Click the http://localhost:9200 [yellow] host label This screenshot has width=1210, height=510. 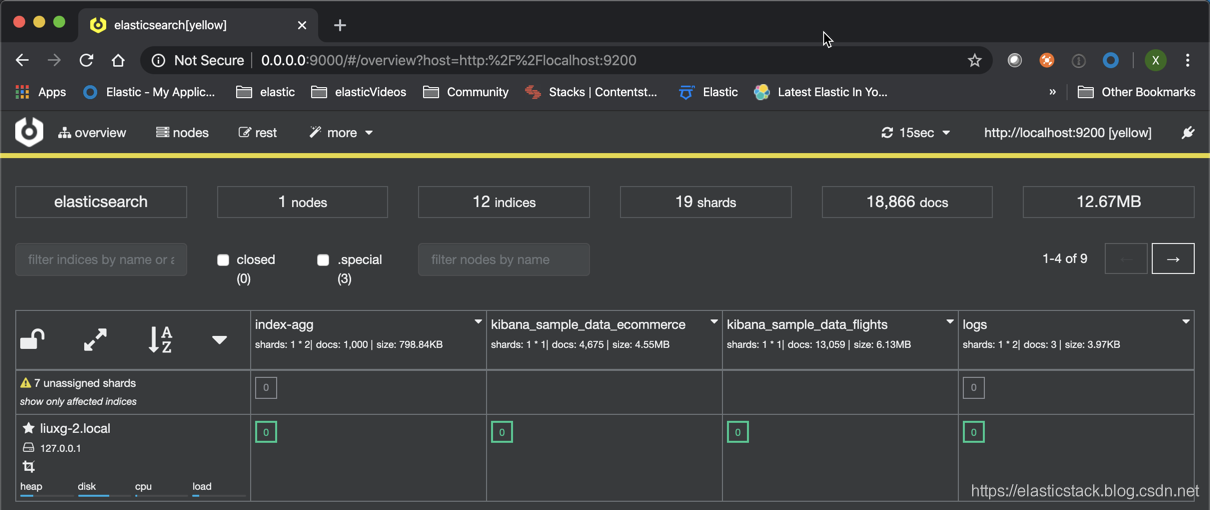pos(1067,132)
